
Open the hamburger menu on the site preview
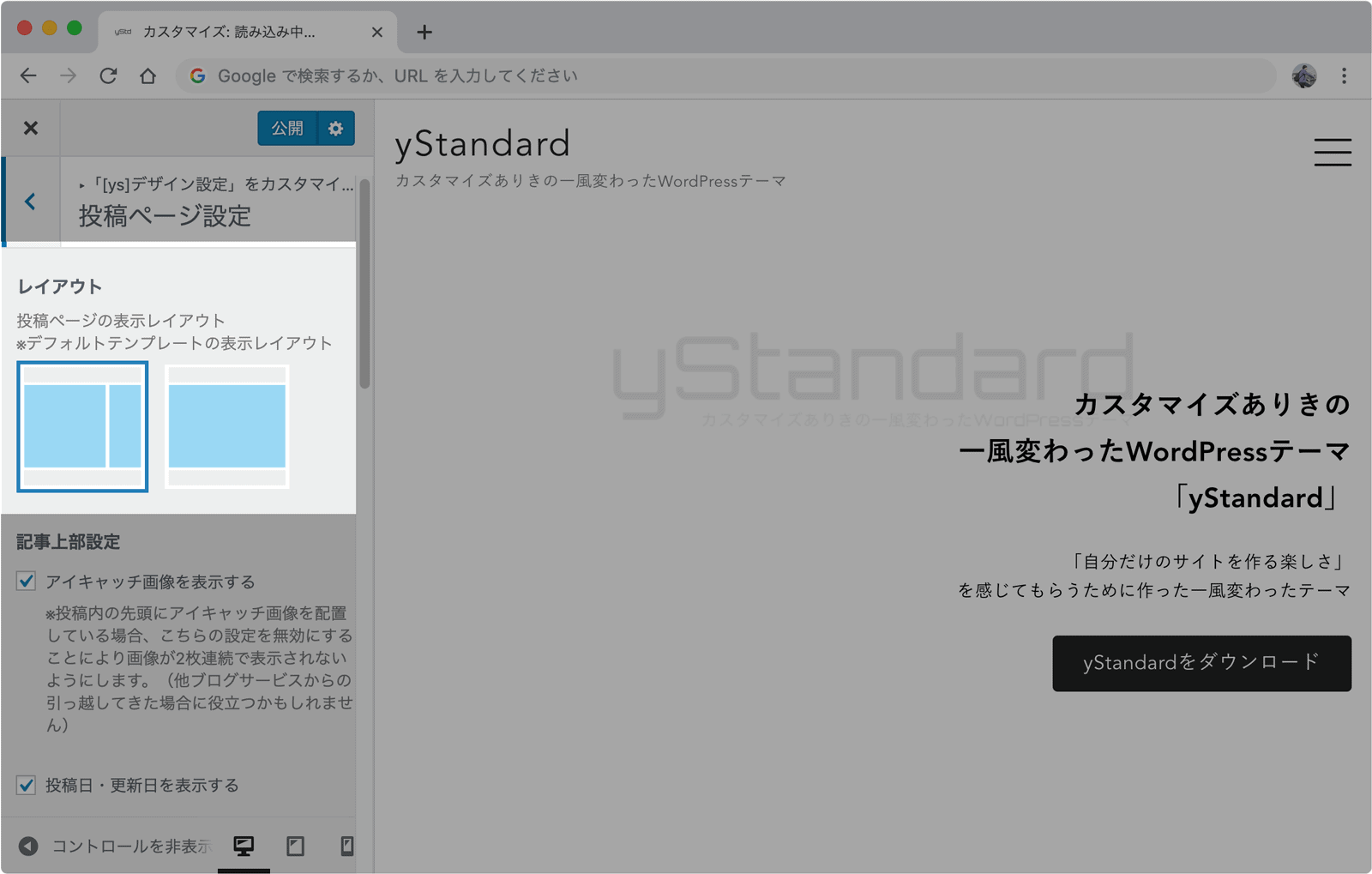click(1333, 152)
